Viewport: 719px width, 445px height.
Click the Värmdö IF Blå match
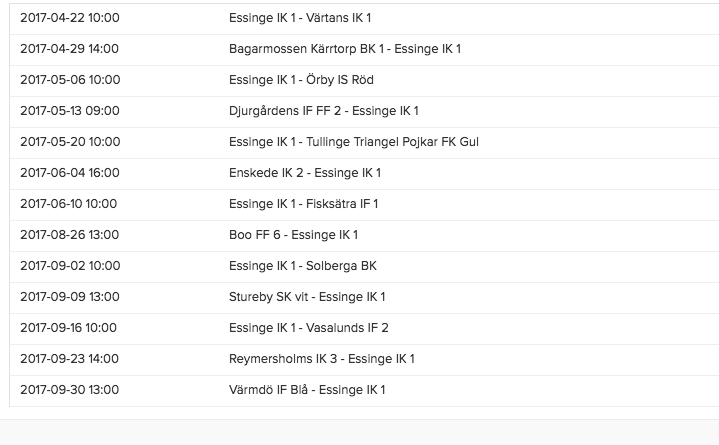pos(306,390)
